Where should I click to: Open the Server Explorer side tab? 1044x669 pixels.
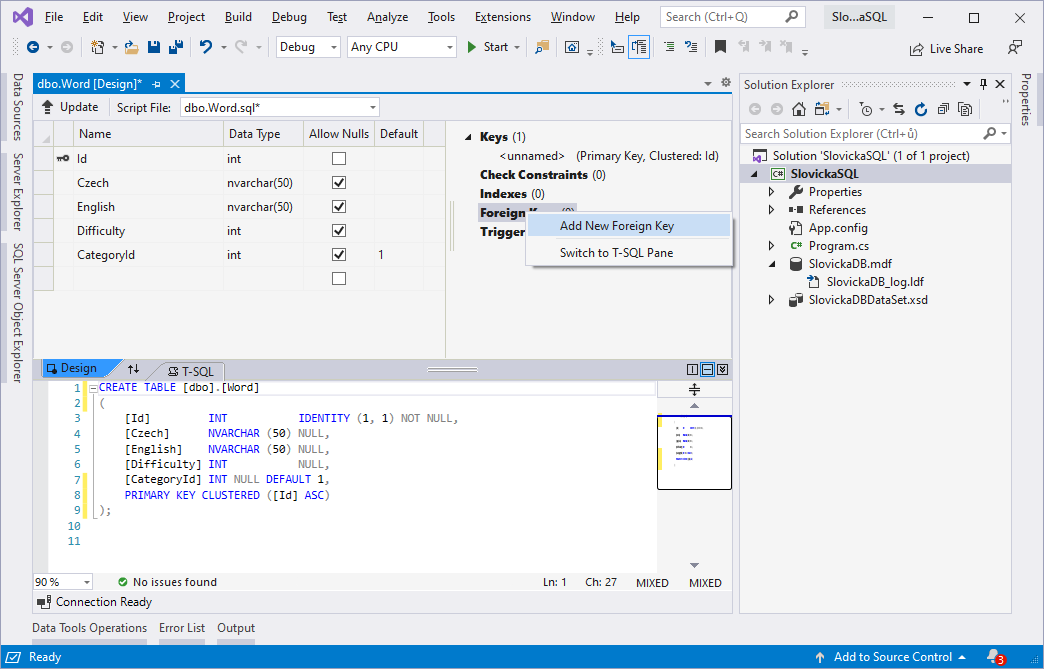click(18, 192)
